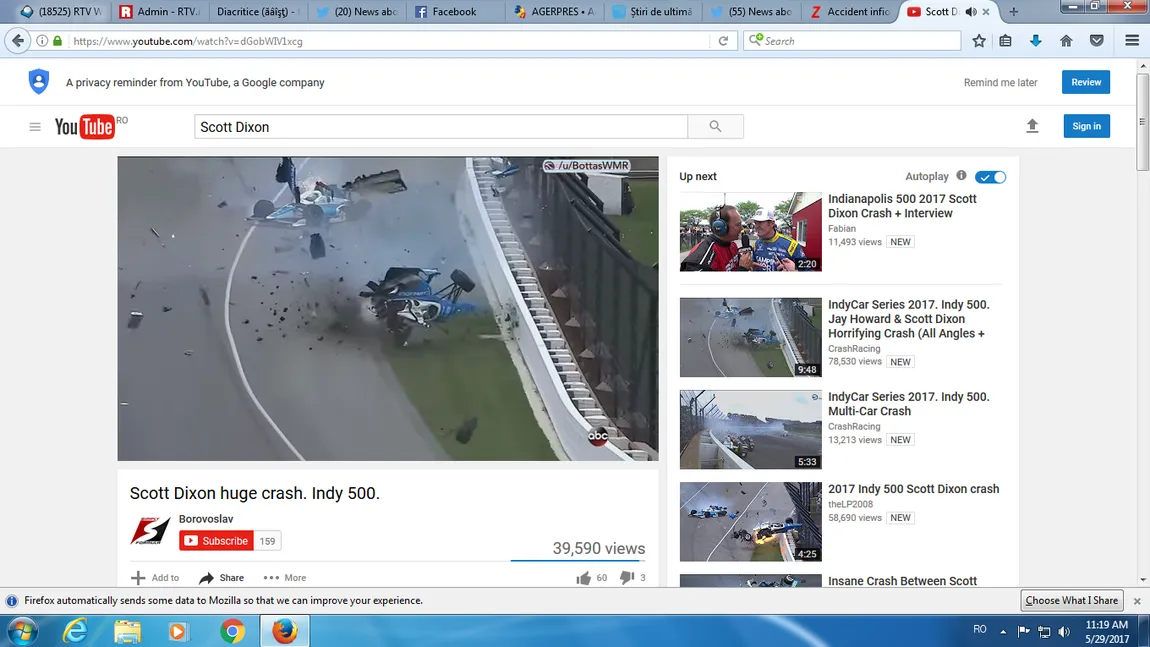Dismiss Firefox data notification bar
Screen dimensions: 1150x647
1137,601
